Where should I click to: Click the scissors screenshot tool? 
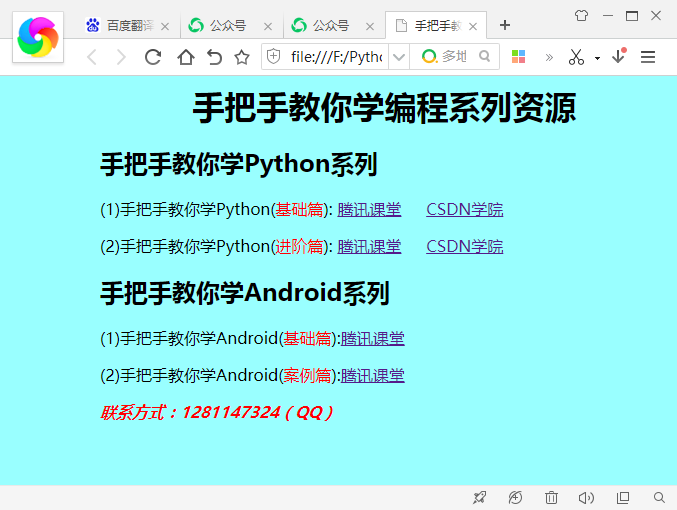pyautogui.click(x=576, y=57)
